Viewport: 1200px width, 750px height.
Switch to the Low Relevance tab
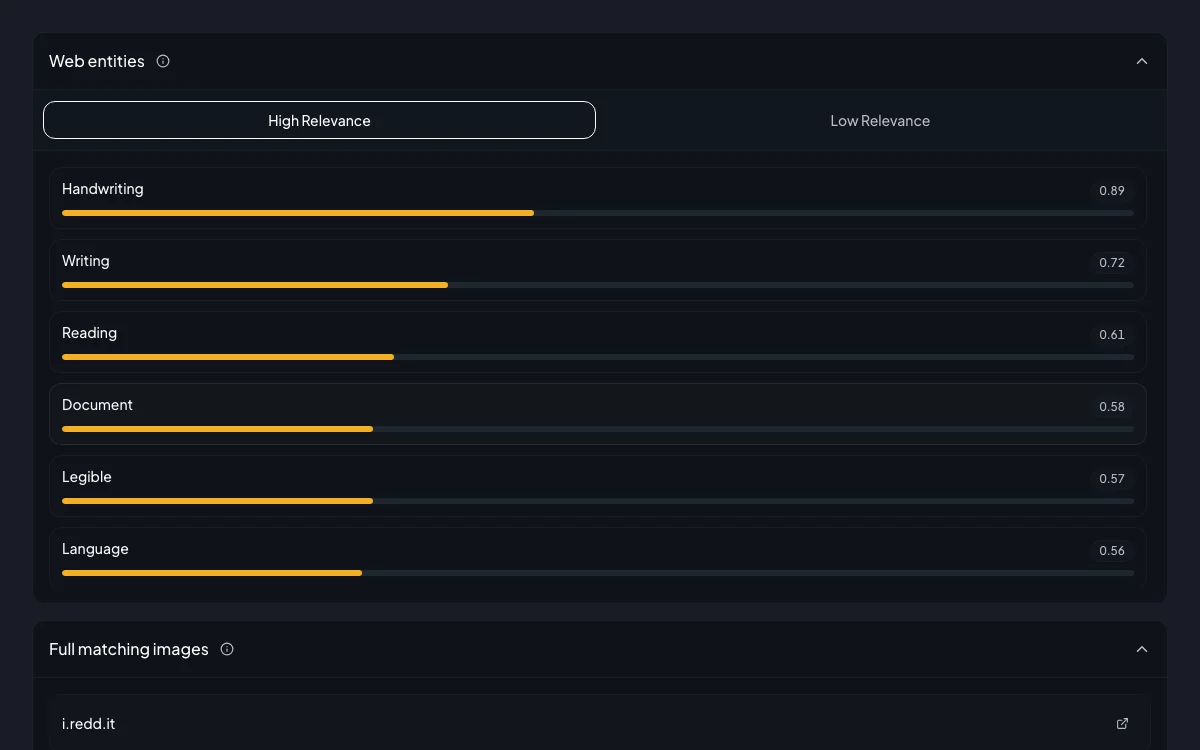point(880,120)
